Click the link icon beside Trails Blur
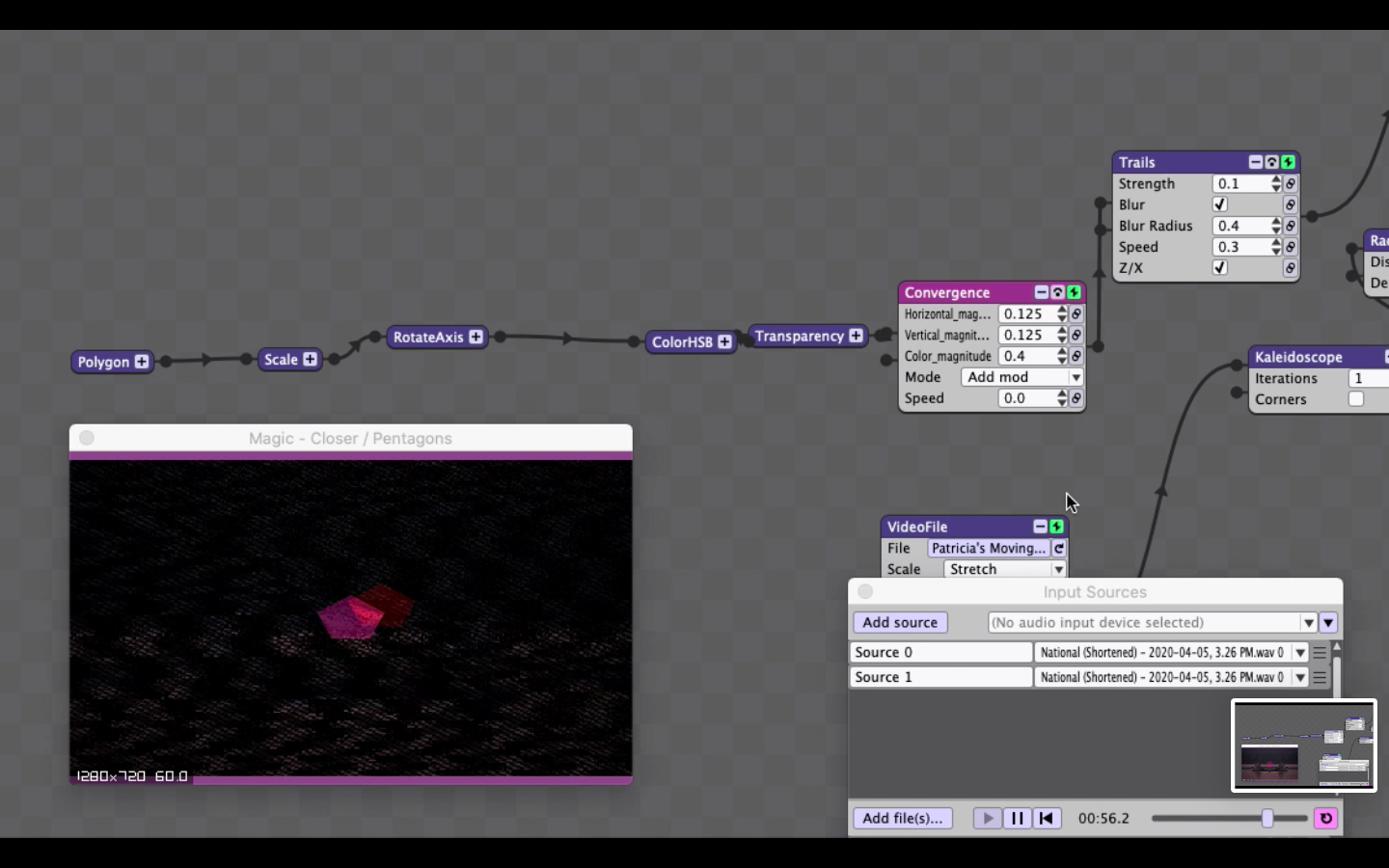 click(x=1291, y=204)
